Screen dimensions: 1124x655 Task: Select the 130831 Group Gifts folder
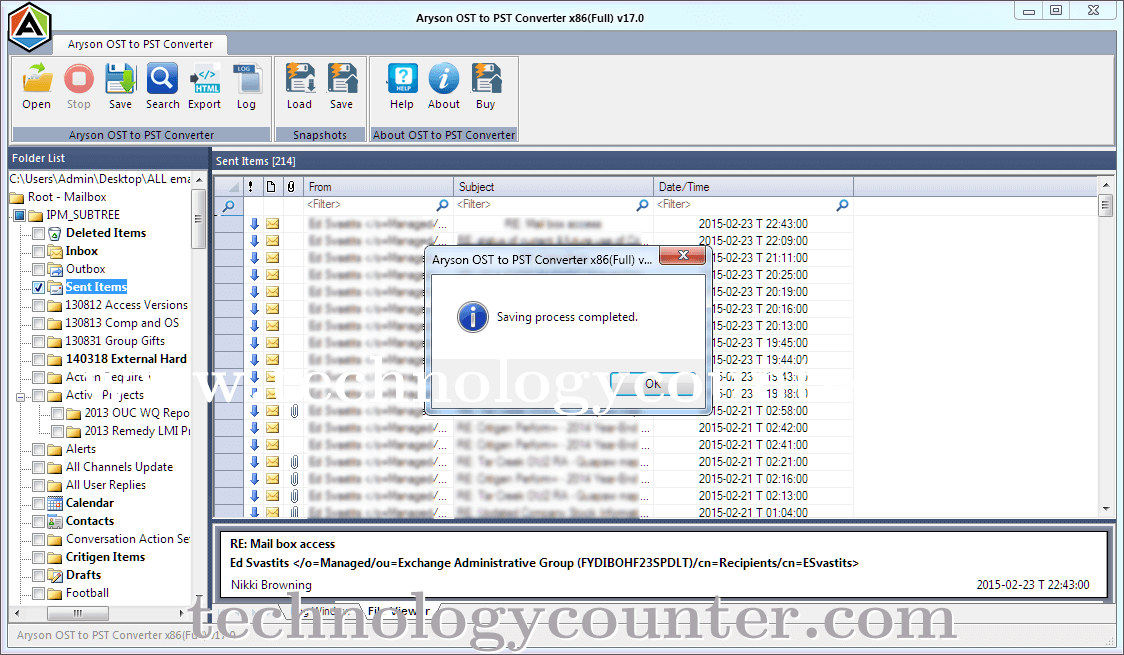tap(115, 341)
